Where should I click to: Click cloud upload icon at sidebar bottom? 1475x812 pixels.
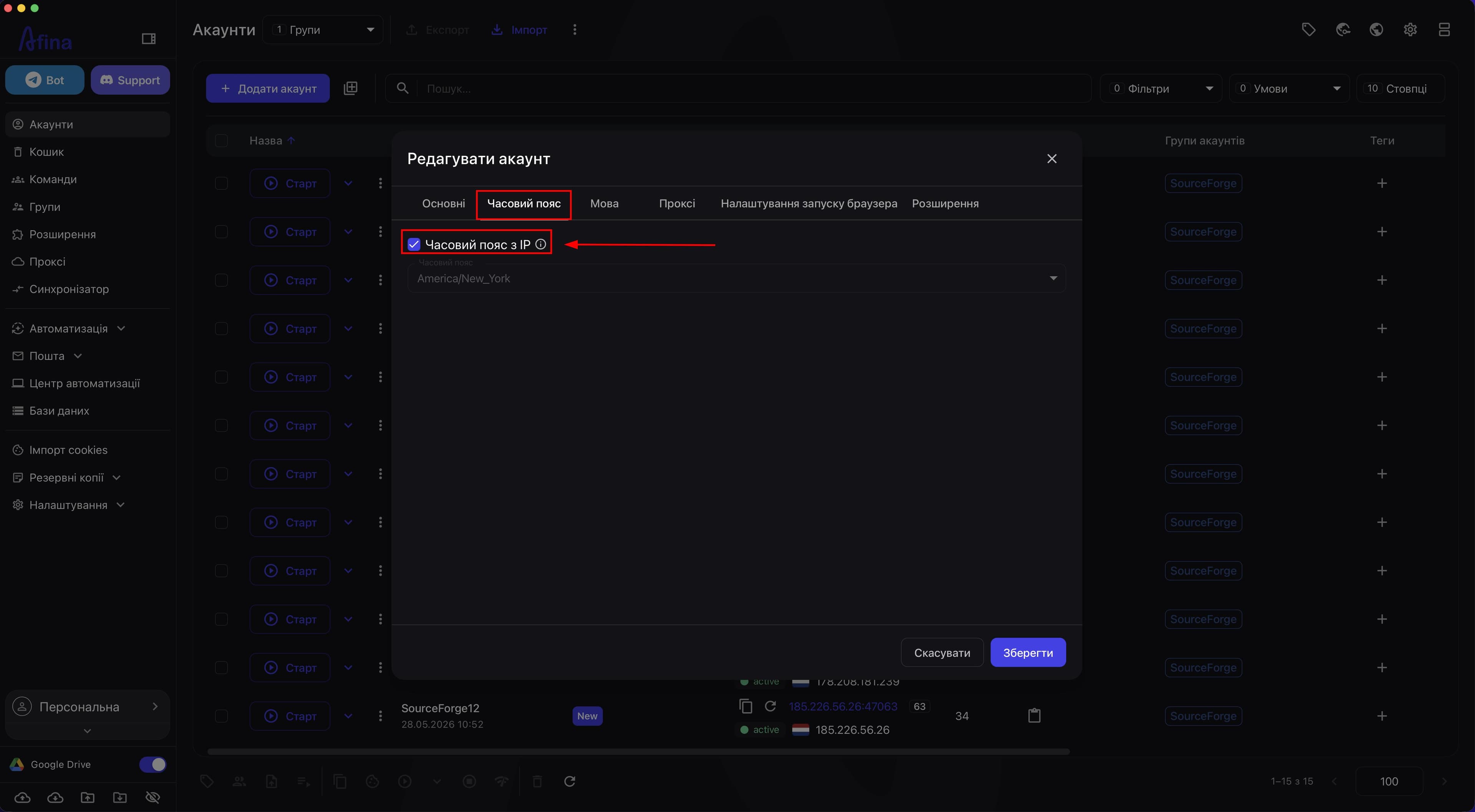(x=22, y=798)
